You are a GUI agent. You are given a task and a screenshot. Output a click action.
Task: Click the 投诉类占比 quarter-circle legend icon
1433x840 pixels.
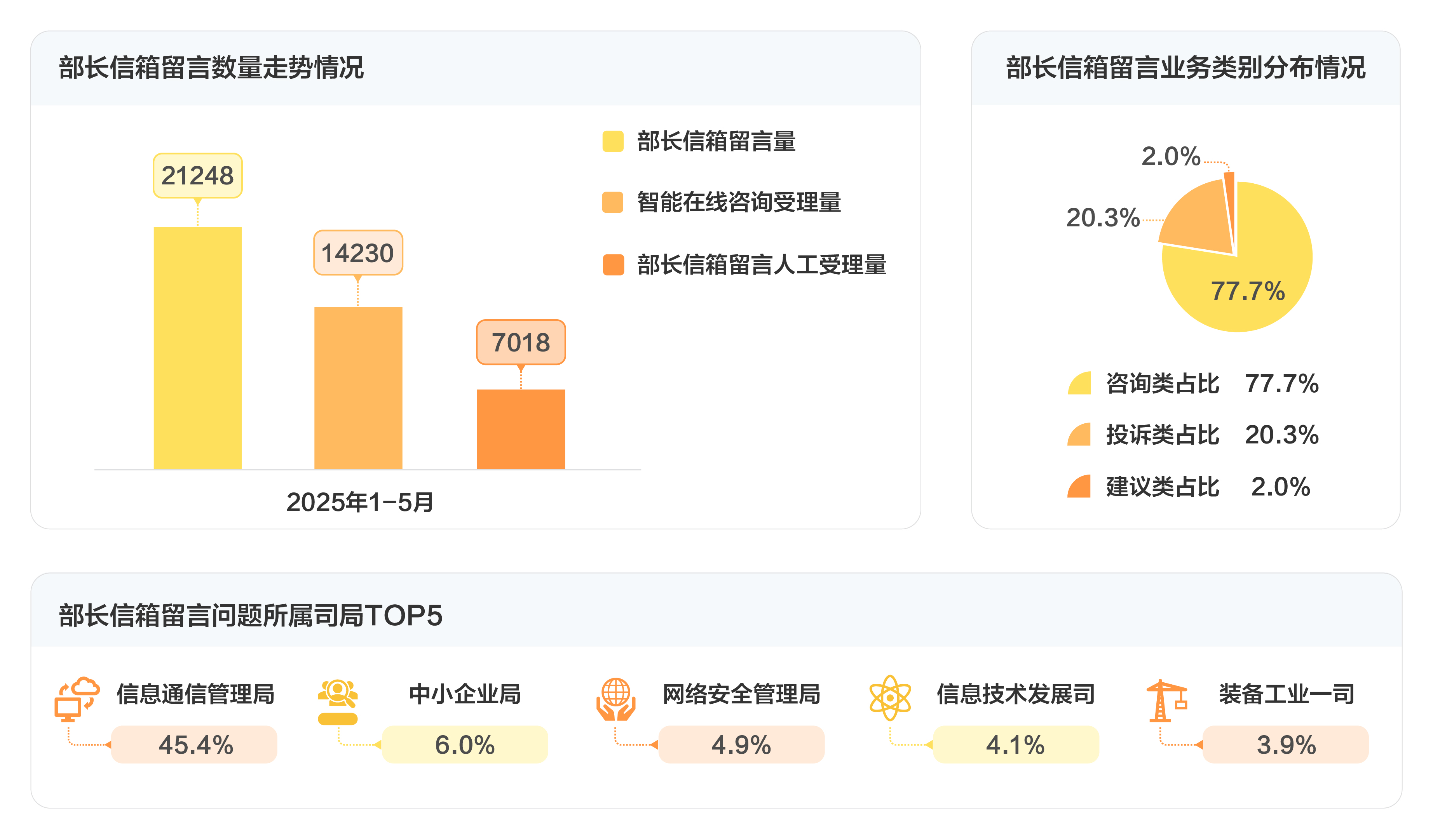tap(1079, 434)
